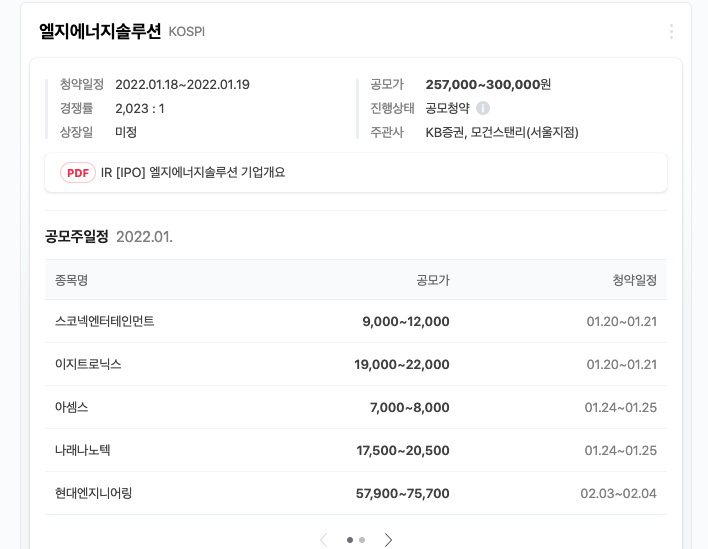Click the info icon next to 공모청약
The image size is (708, 549).
tap(483, 108)
